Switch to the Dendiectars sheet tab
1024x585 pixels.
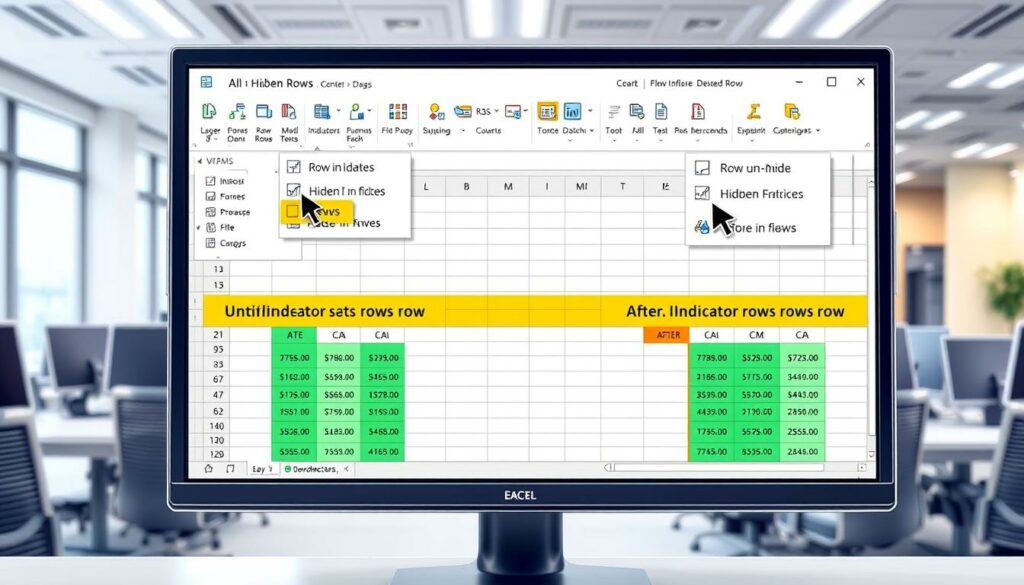tap(314, 469)
